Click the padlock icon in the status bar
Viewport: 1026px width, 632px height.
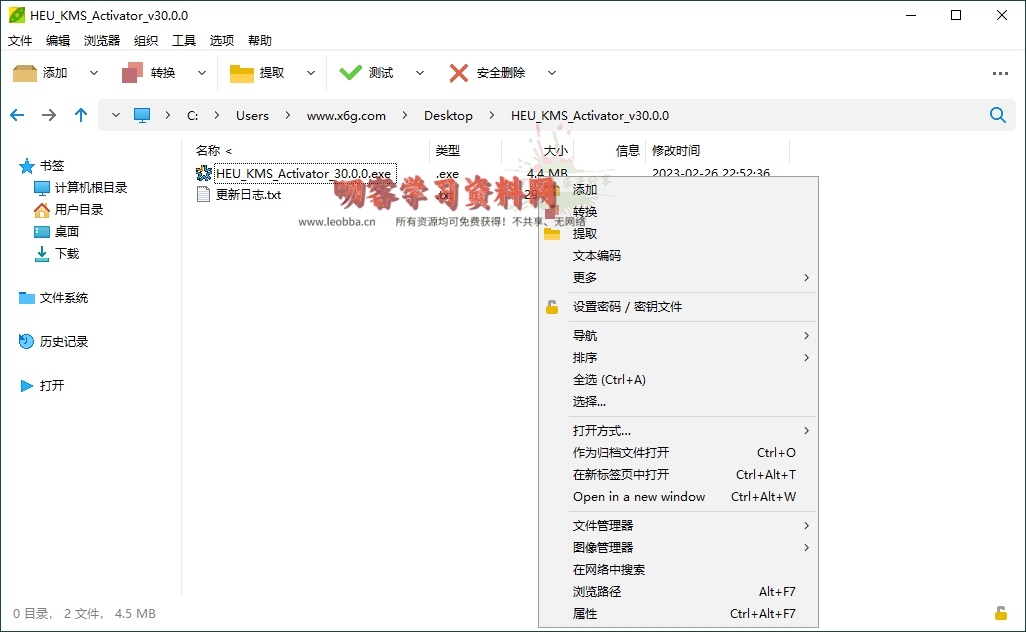[1000, 613]
